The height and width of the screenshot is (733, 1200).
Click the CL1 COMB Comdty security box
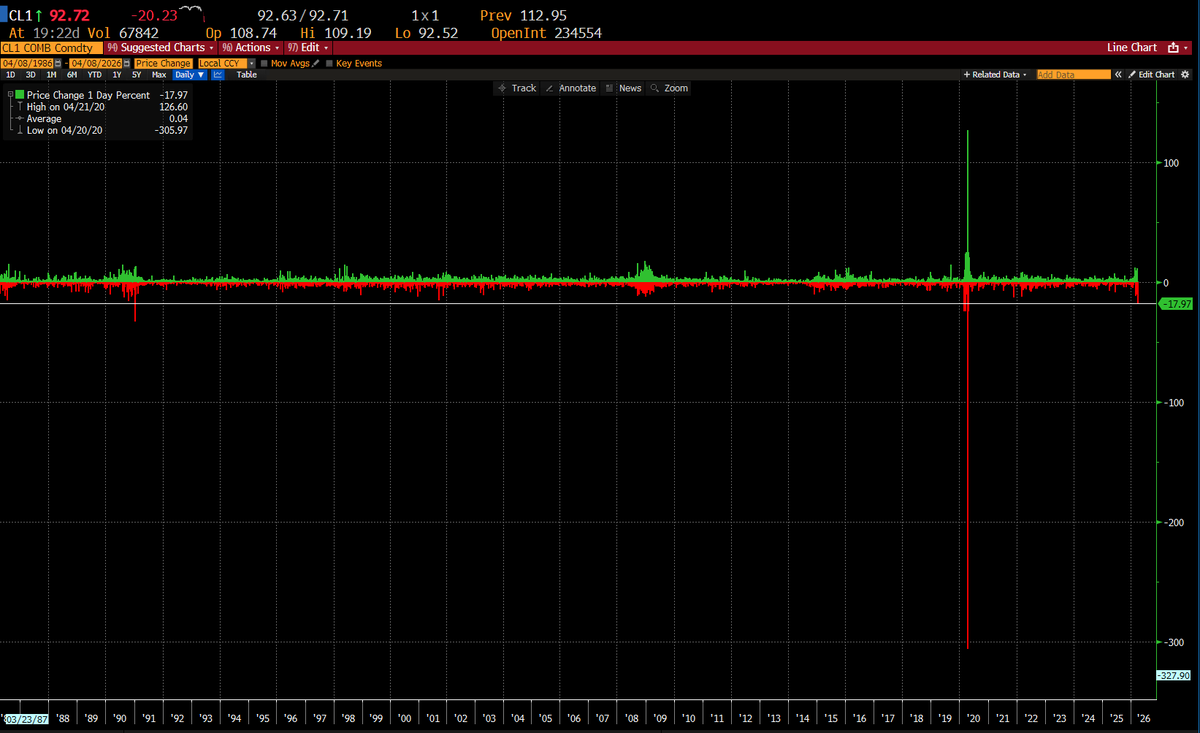(51, 48)
